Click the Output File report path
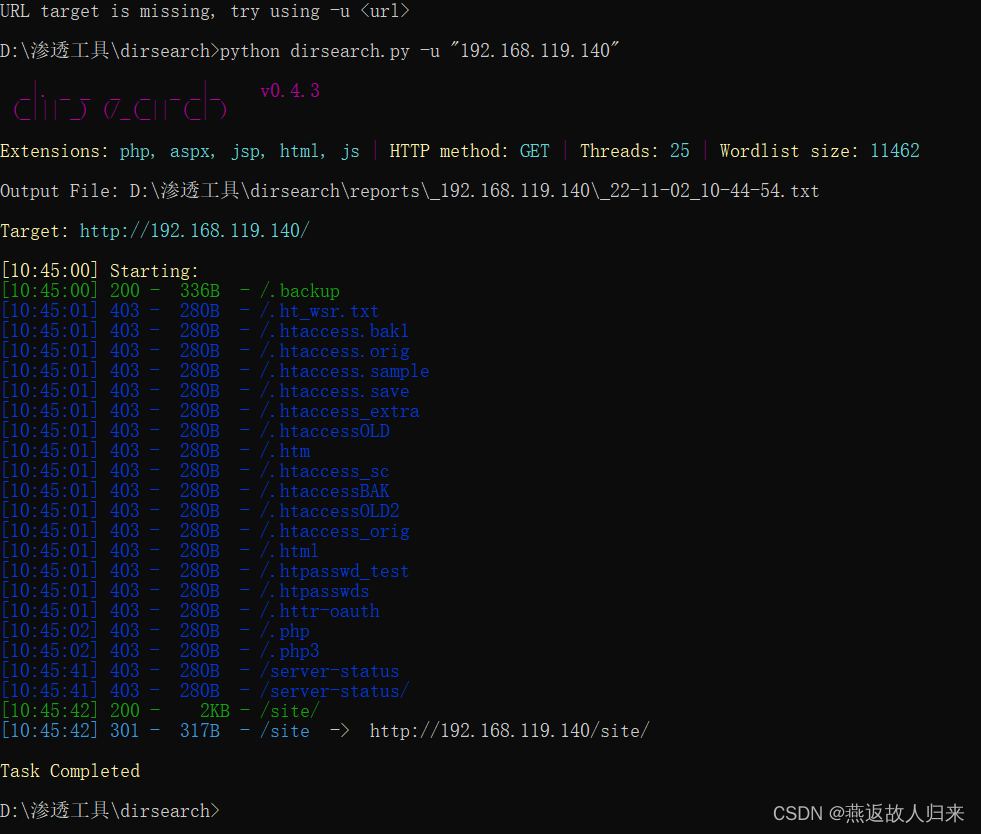Viewport: 981px width, 834px height. (x=474, y=191)
